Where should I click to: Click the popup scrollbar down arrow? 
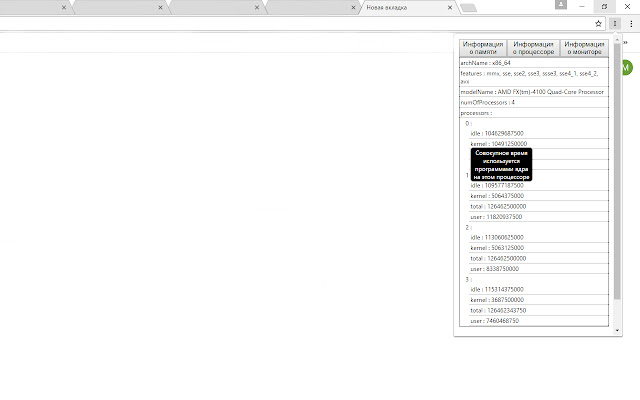pos(617,330)
